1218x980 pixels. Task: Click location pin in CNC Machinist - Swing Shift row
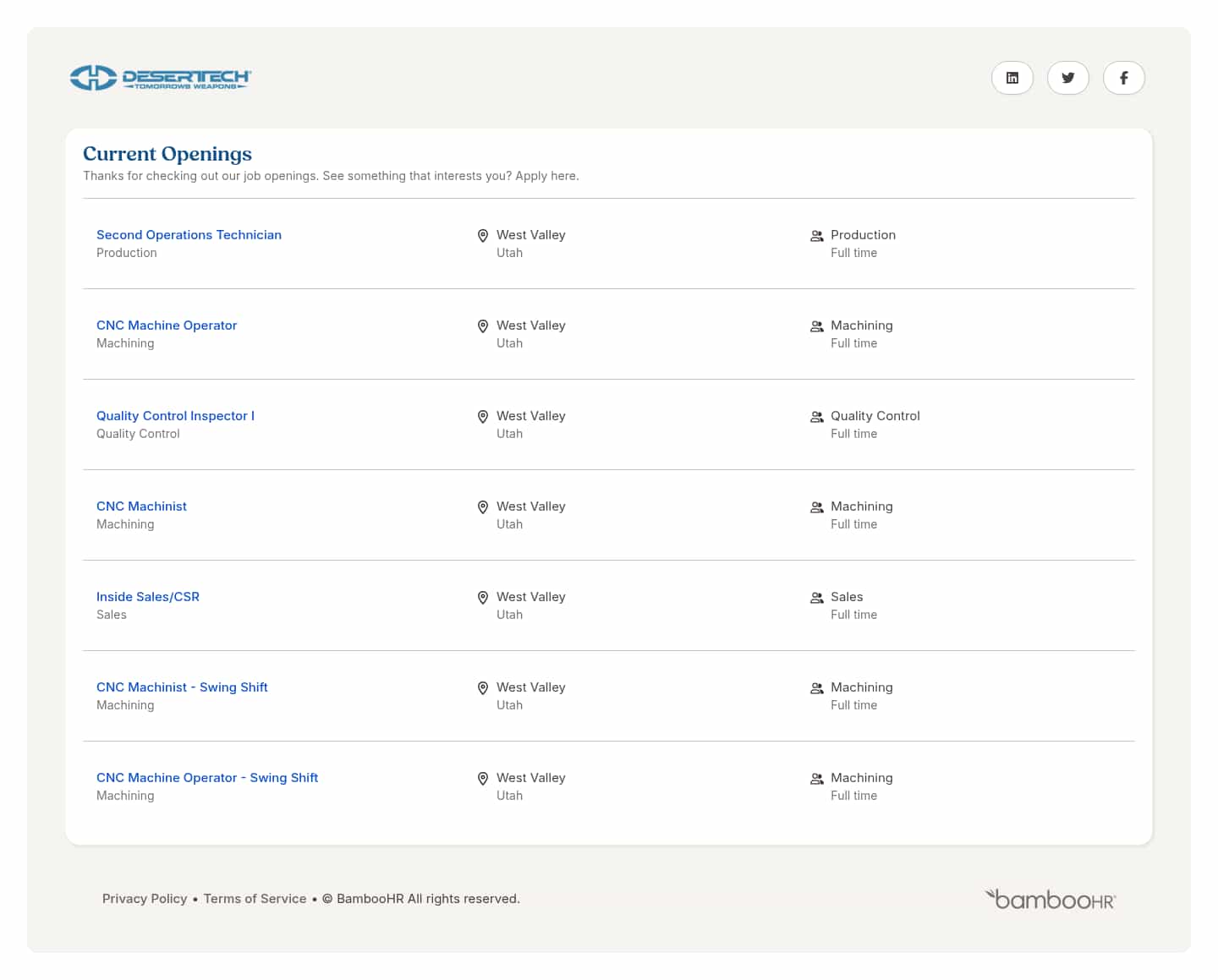(x=483, y=688)
